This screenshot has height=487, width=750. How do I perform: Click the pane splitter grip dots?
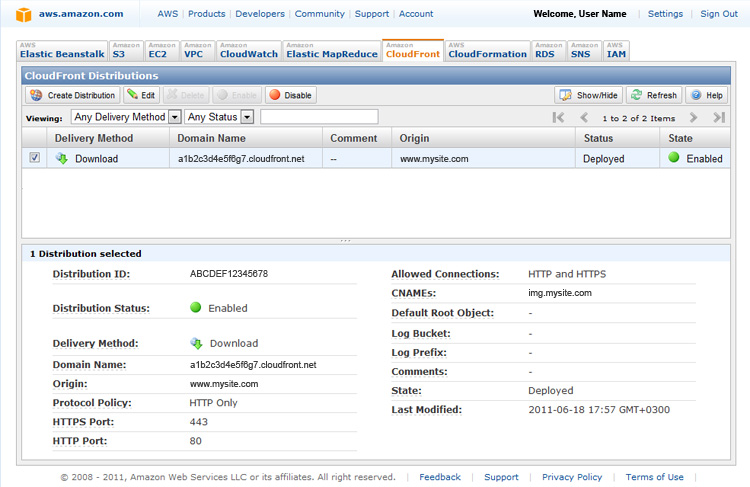[x=345, y=241]
